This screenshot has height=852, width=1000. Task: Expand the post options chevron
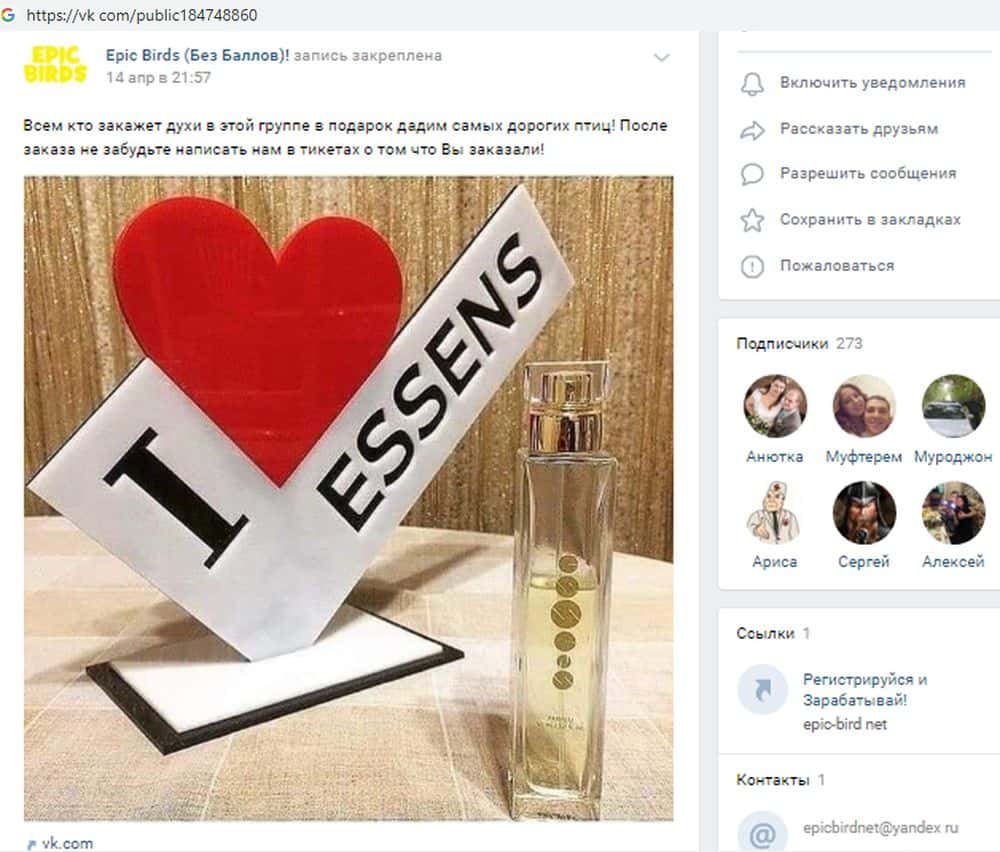(x=661, y=58)
